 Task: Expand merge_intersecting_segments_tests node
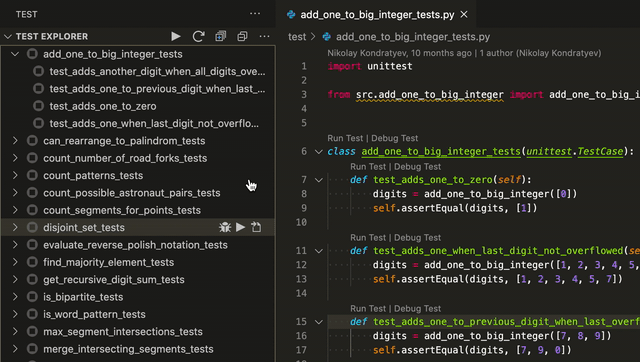point(15,349)
